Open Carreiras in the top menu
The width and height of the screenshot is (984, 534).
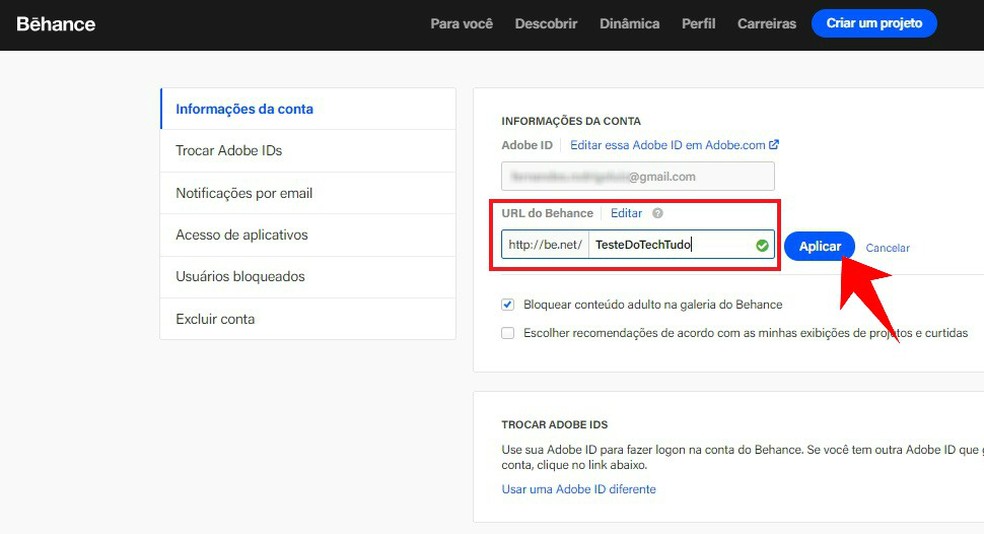click(766, 24)
